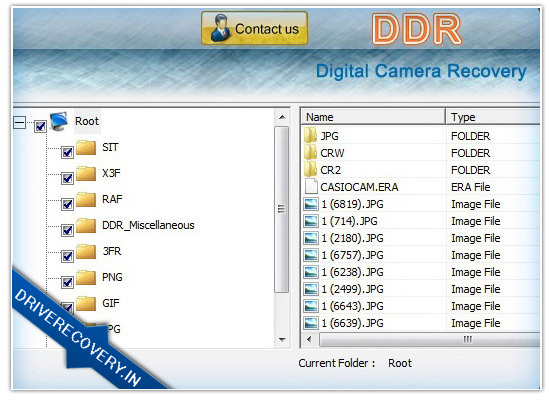Click the tree scrollbar up arrow

(282, 117)
